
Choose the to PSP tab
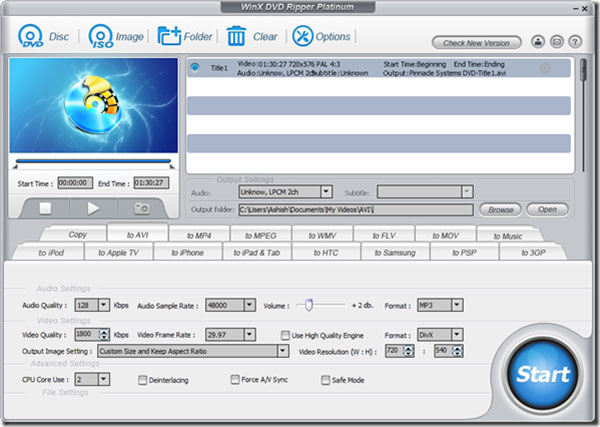464,253
